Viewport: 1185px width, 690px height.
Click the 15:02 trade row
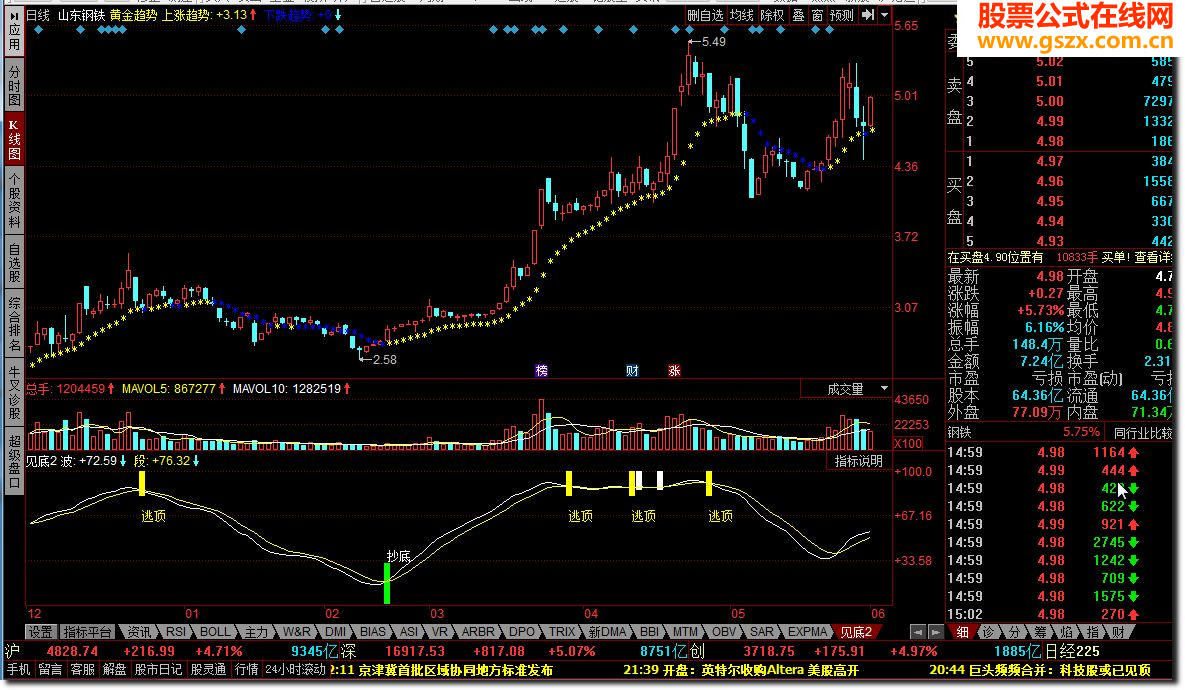coord(1060,614)
